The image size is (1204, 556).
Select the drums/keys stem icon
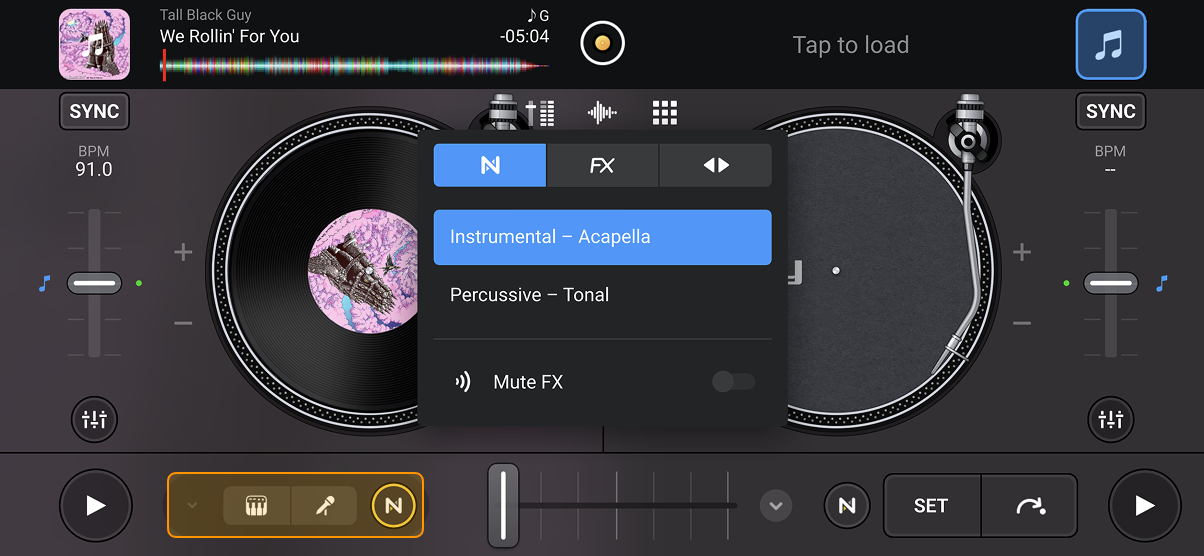tap(257, 506)
